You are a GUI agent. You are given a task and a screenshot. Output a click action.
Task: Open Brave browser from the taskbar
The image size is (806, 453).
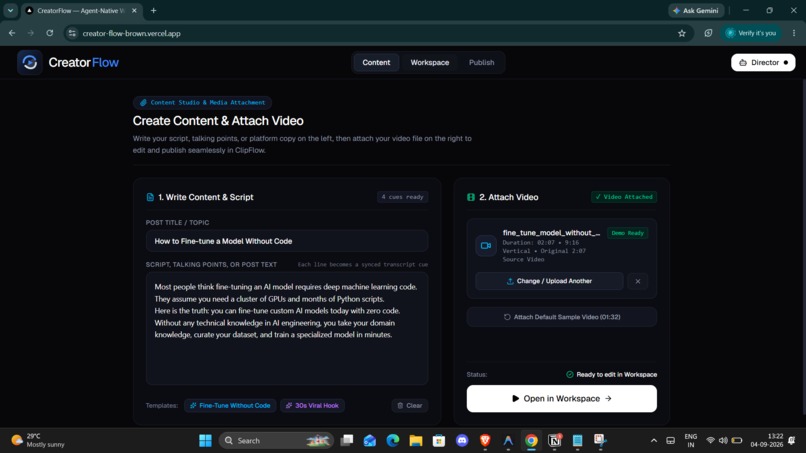[485, 441]
